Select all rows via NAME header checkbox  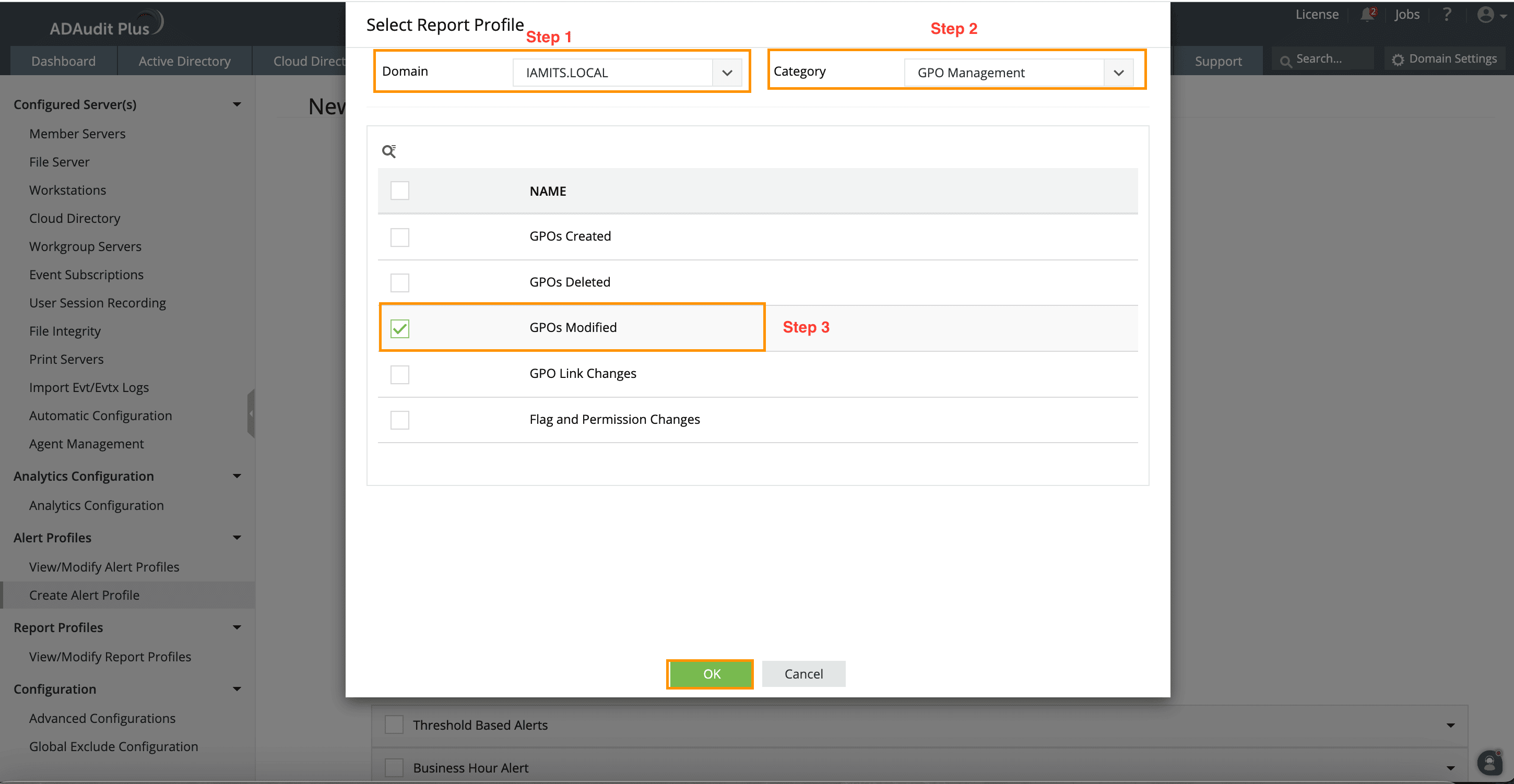click(400, 191)
